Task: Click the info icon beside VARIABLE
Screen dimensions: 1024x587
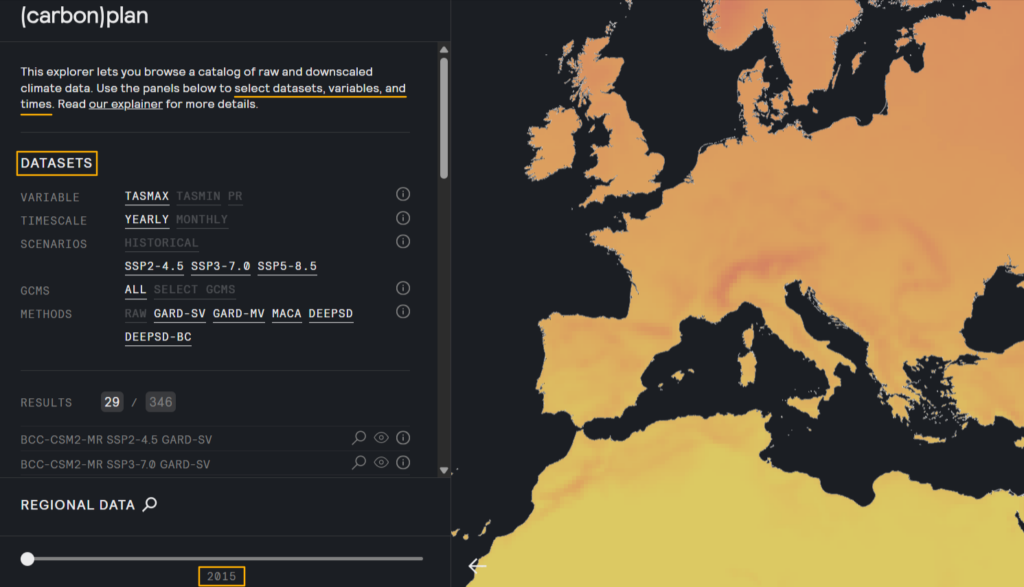Action: (x=403, y=194)
